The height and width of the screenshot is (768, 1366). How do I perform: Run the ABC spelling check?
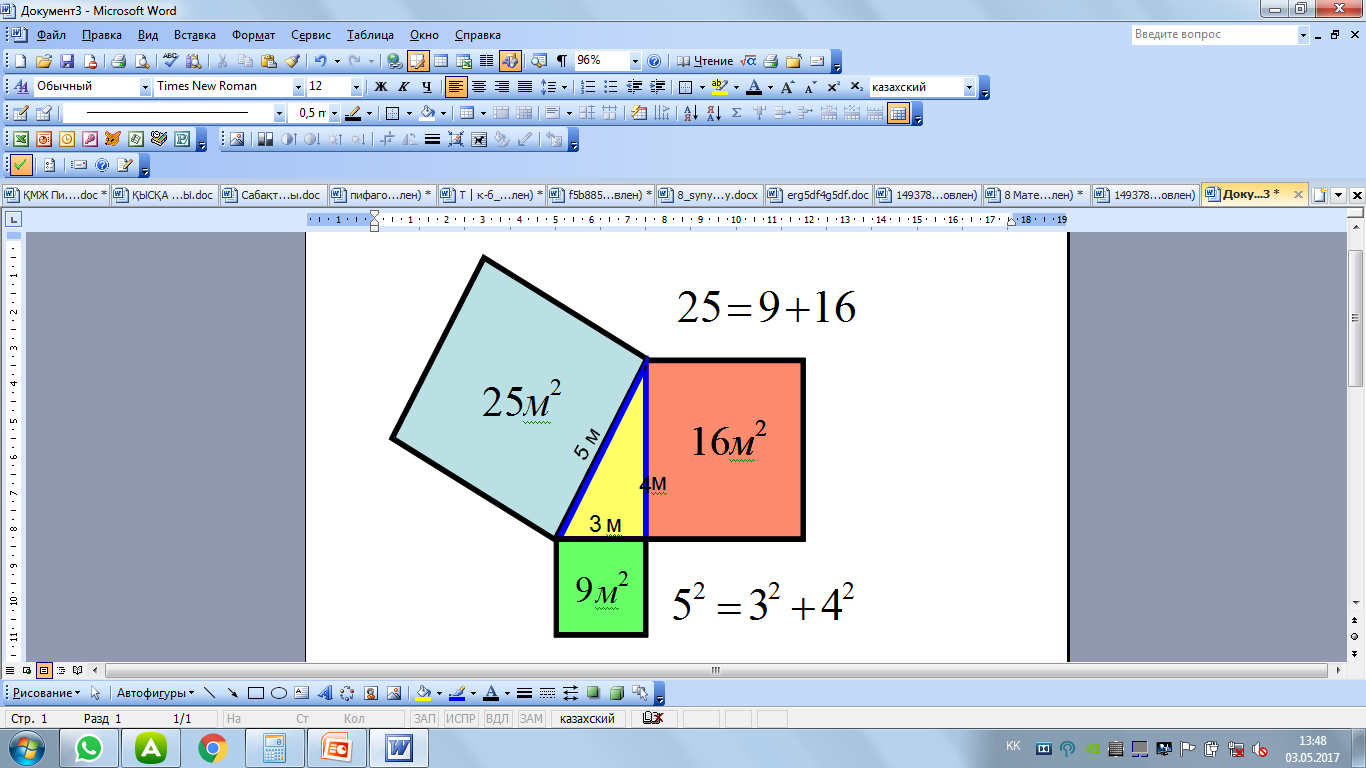click(x=170, y=61)
